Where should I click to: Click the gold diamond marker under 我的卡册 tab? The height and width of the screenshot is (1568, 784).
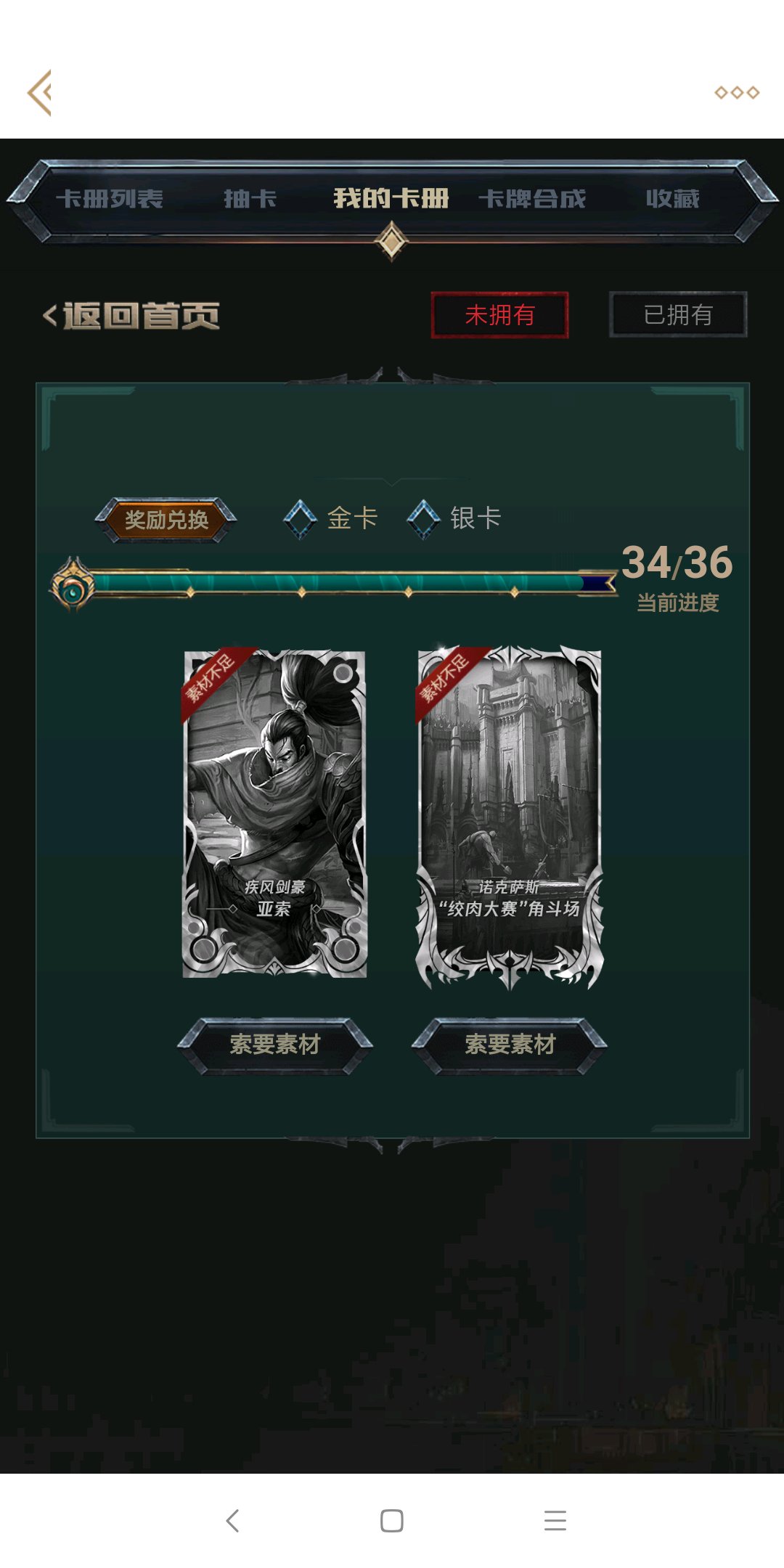point(392,241)
